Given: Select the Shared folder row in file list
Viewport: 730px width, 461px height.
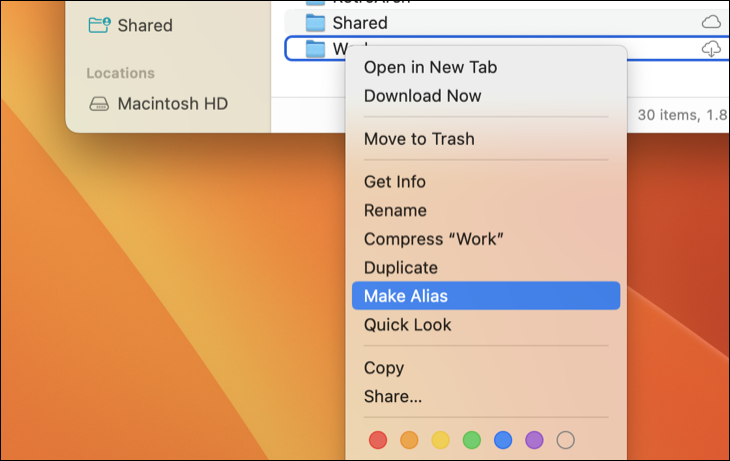Looking at the screenshot, I should [x=500, y=22].
